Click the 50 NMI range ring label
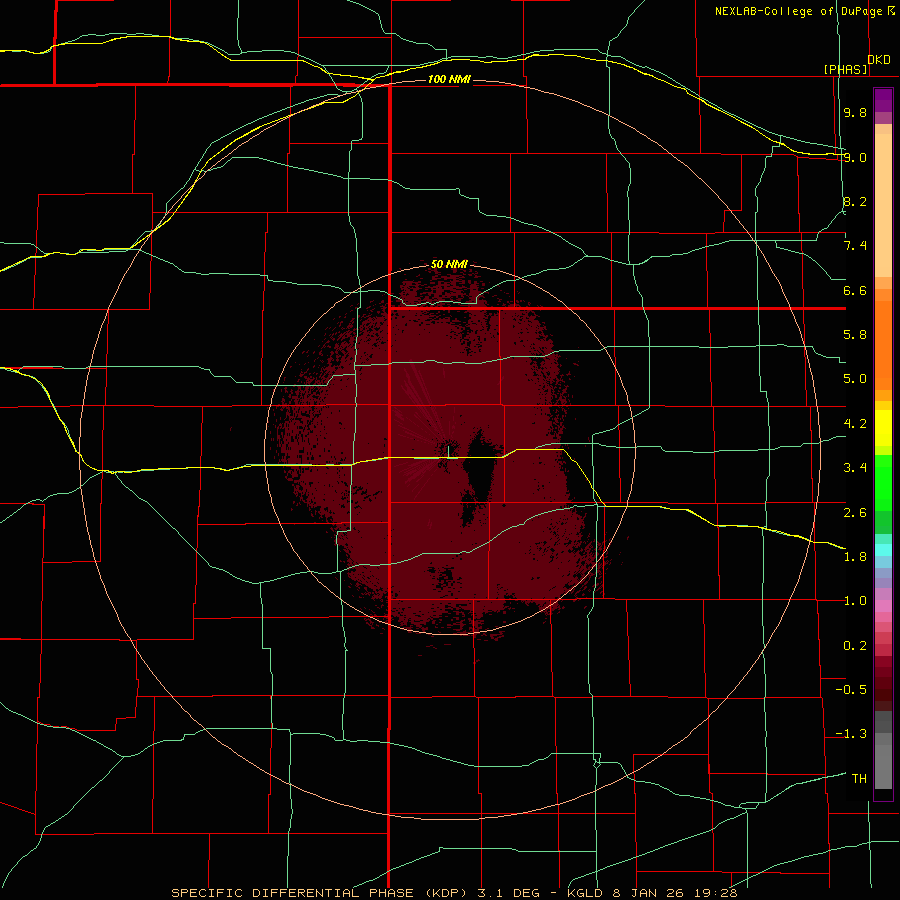Viewport: 900px width, 900px height. [449, 264]
